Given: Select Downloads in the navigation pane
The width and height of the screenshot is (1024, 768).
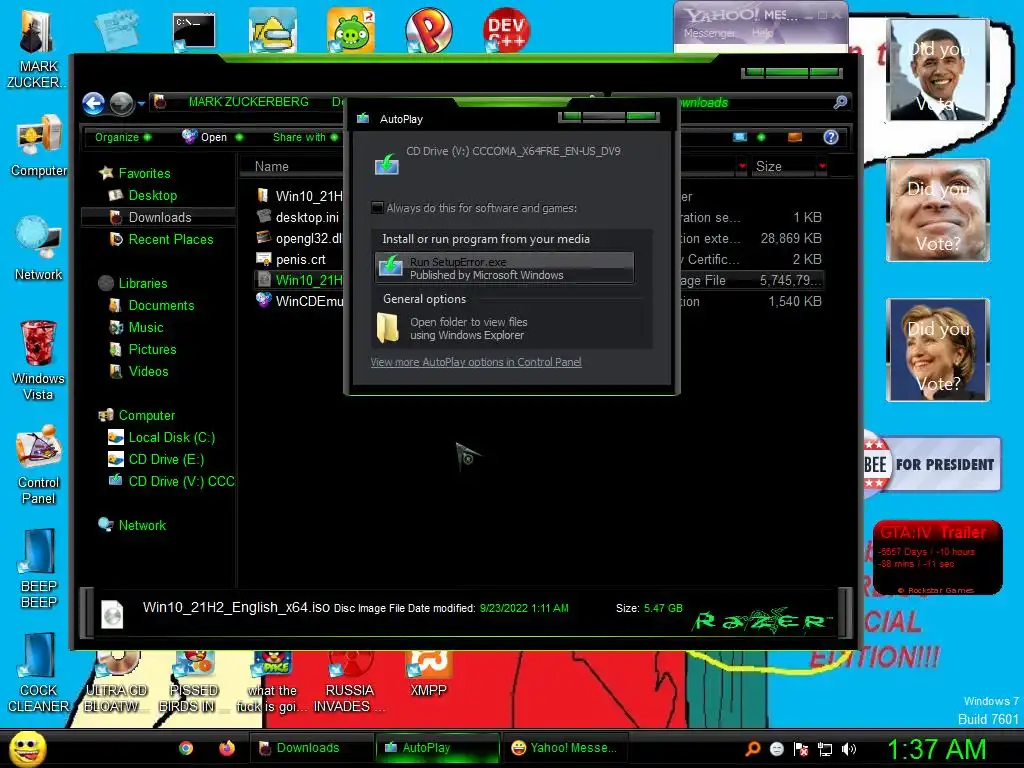Looking at the screenshot, I should 159,217.
